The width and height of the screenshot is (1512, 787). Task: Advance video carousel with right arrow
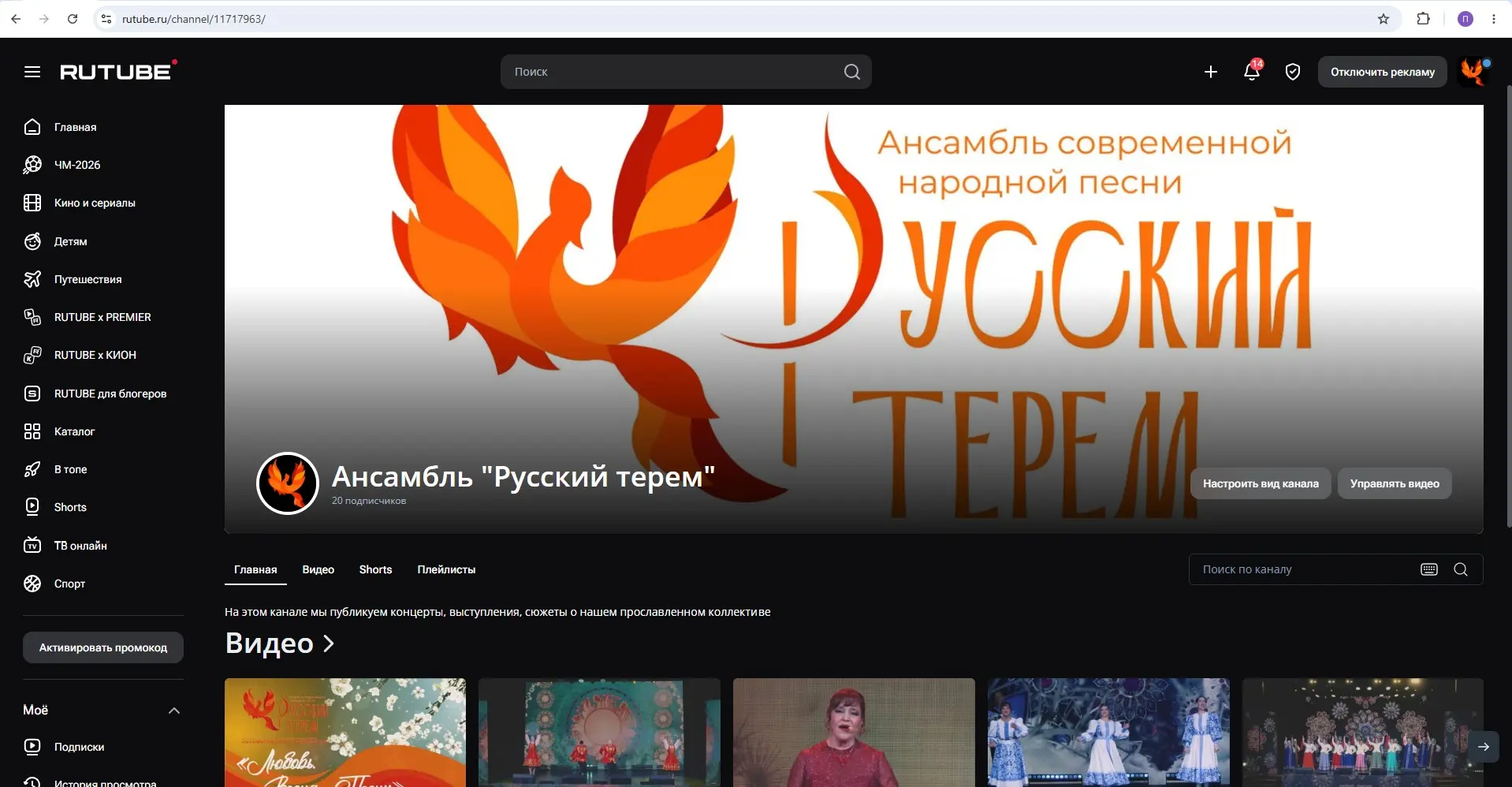(x=1484, y=747)
